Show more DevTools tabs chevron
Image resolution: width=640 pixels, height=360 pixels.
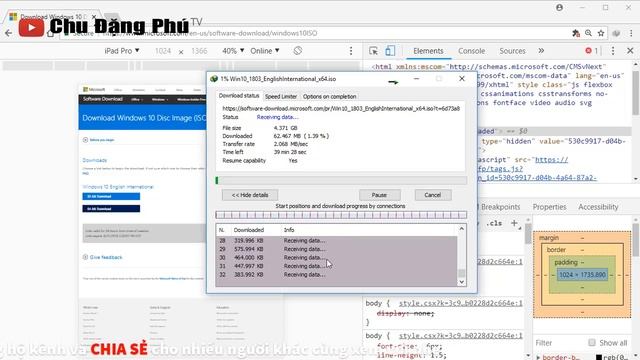[541, 51]
